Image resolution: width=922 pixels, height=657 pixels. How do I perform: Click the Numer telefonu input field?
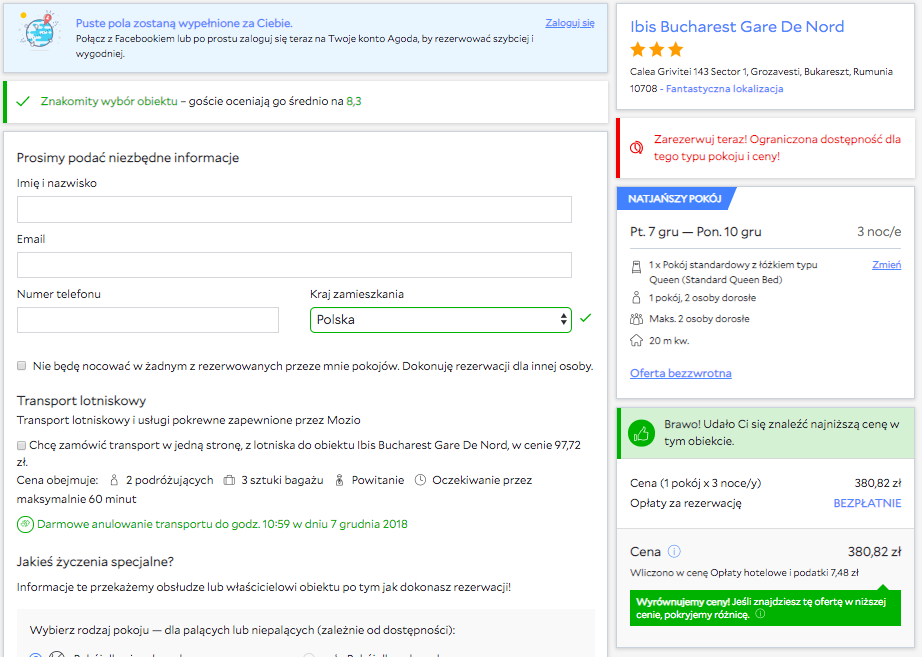148,320
